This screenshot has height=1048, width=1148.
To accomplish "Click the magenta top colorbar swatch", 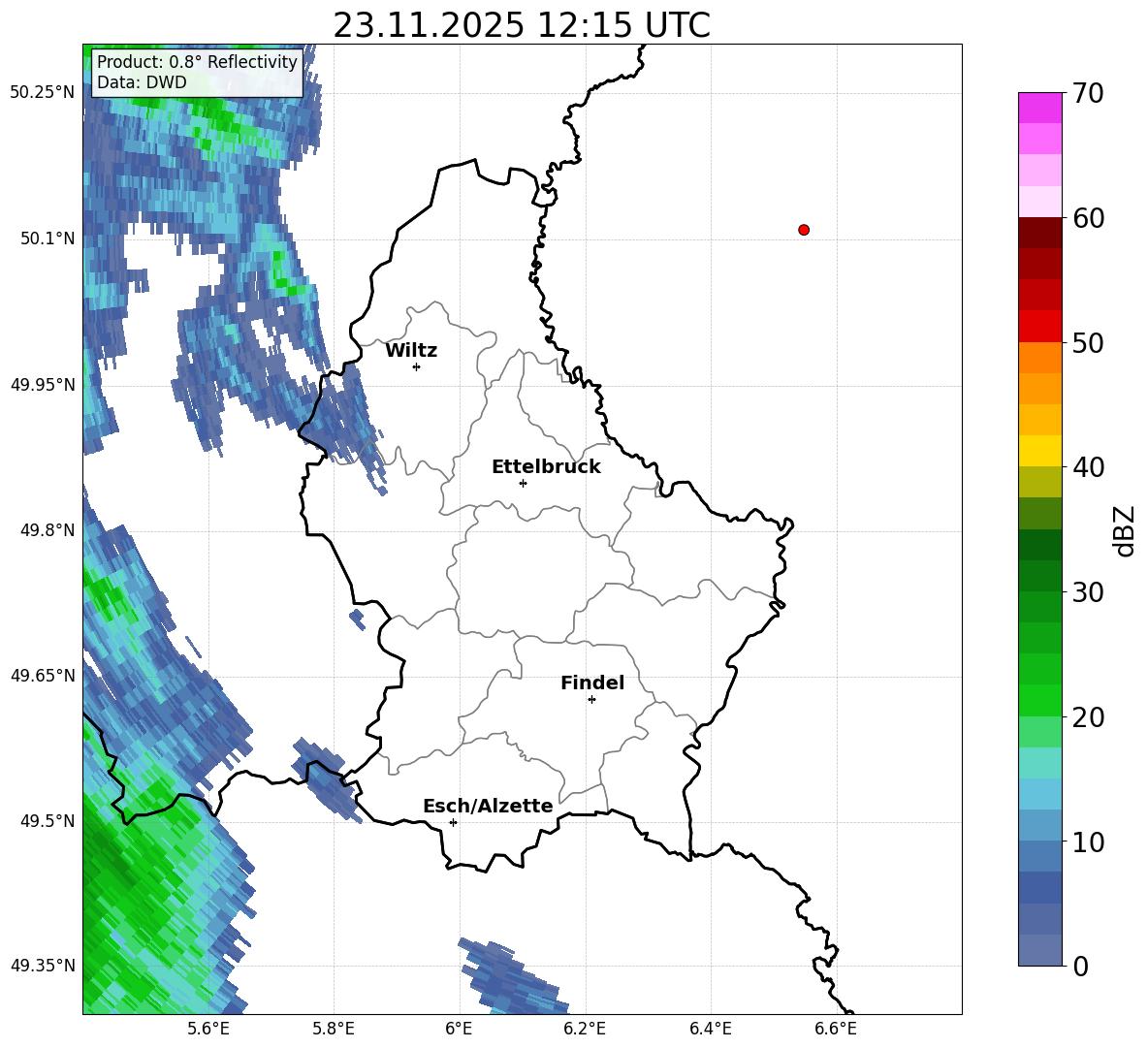I will (1039, 109).
